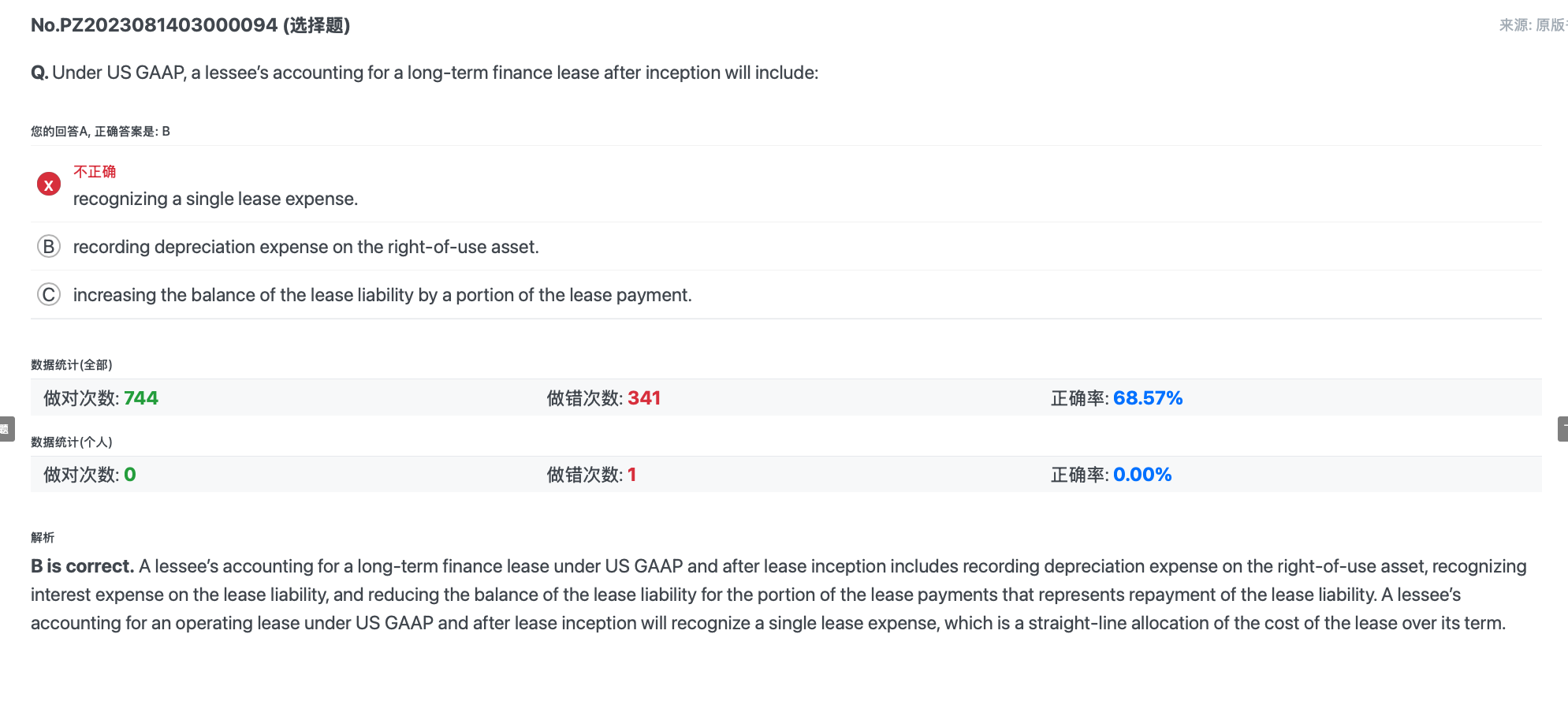Click the 'B is correct.' explanation text
1568x705 pixels.
click(83, 566)
